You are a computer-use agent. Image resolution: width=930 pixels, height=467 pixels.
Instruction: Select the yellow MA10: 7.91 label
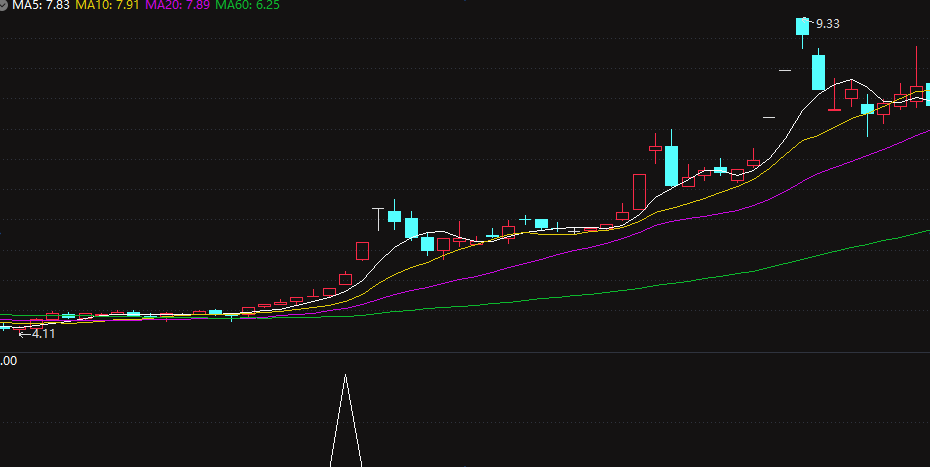point(107,5)
